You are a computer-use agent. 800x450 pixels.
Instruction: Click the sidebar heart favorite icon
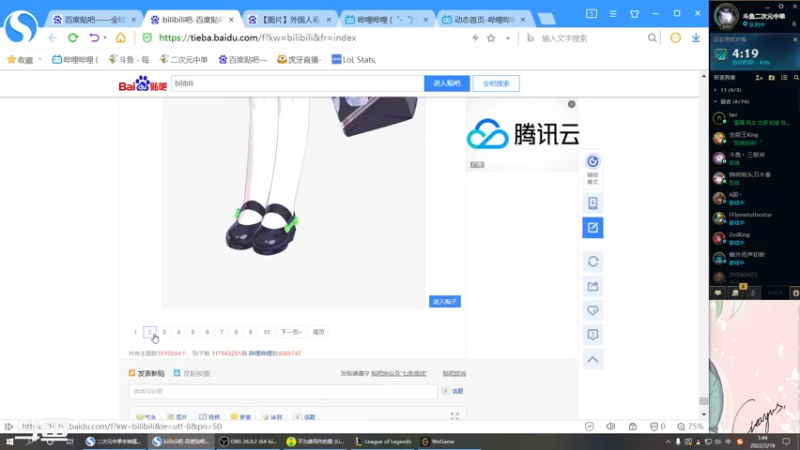coord(592,310)
